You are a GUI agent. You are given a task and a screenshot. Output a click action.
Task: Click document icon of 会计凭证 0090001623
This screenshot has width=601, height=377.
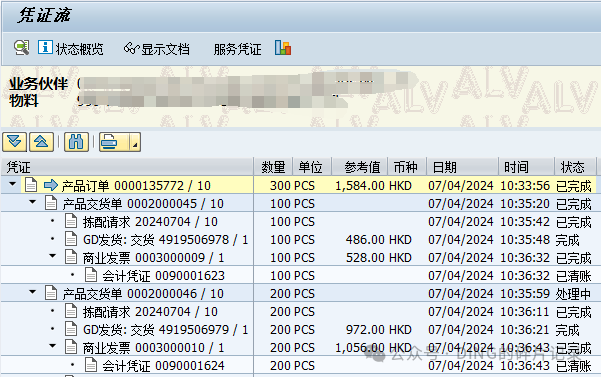point(91,275)
